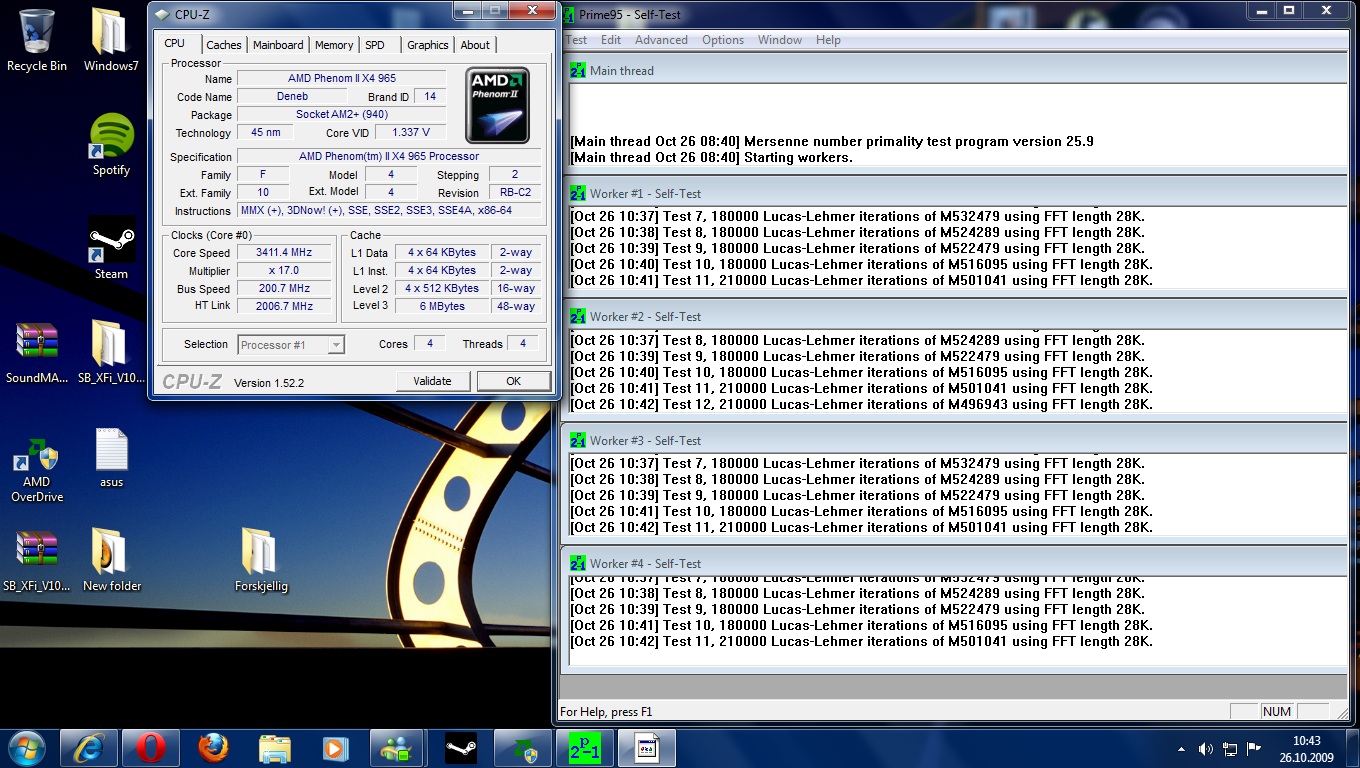
Task: Open the network icon in system tray
Action: click(x=1230, y=749)
